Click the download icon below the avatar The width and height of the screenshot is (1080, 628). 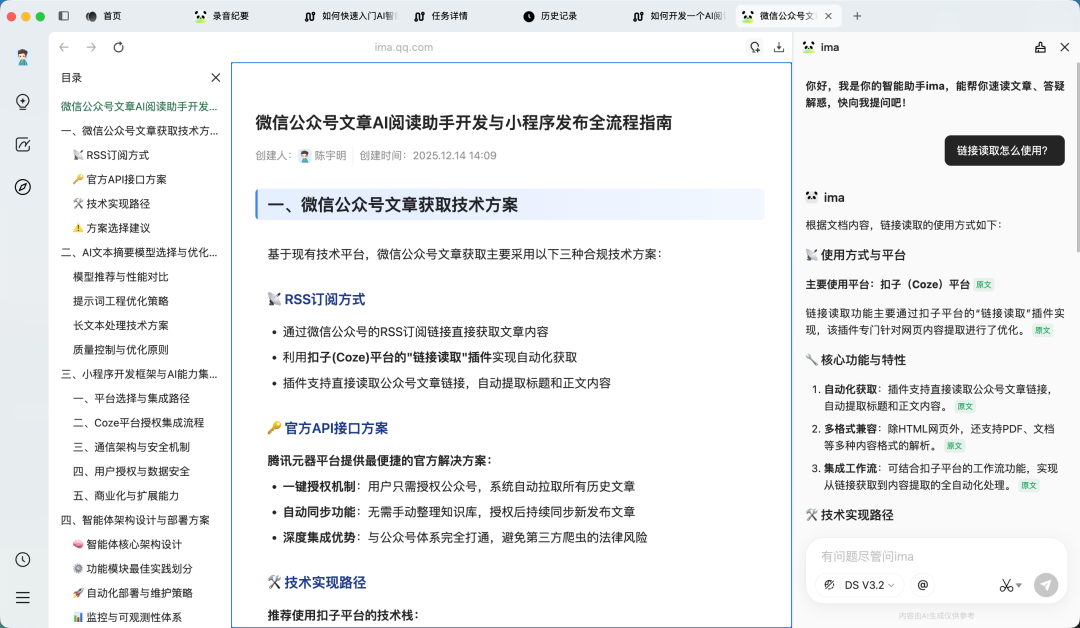(22, 103)
